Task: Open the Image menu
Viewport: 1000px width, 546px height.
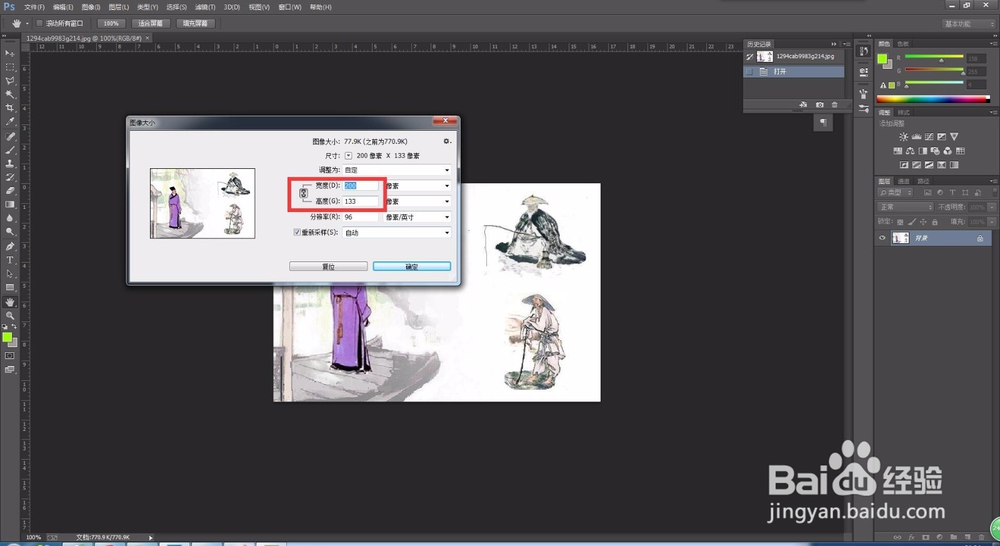Action: pyautogui.click(x=91, y=7)
